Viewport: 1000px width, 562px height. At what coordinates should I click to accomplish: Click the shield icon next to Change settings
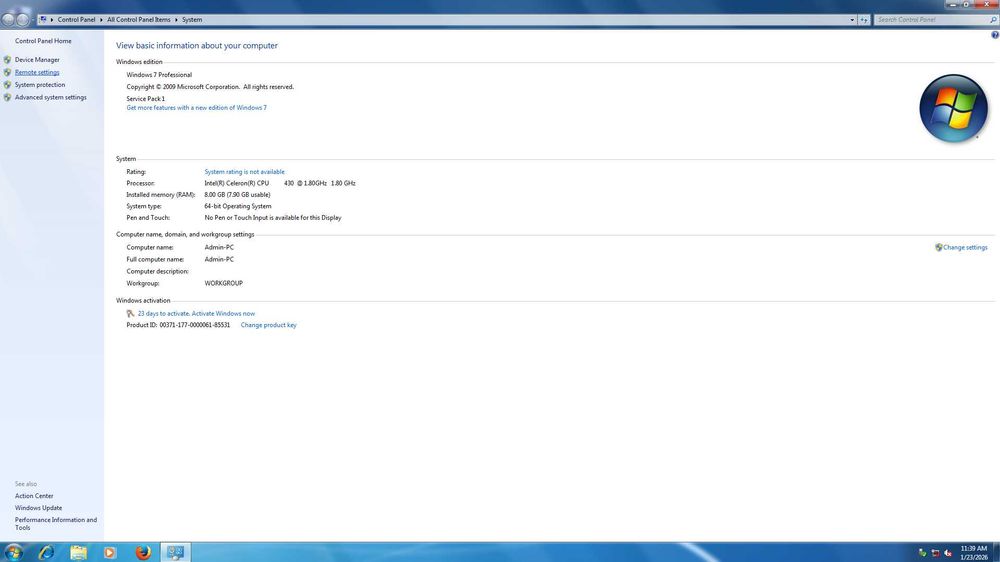pyautogui.click(x=939, y=247)
